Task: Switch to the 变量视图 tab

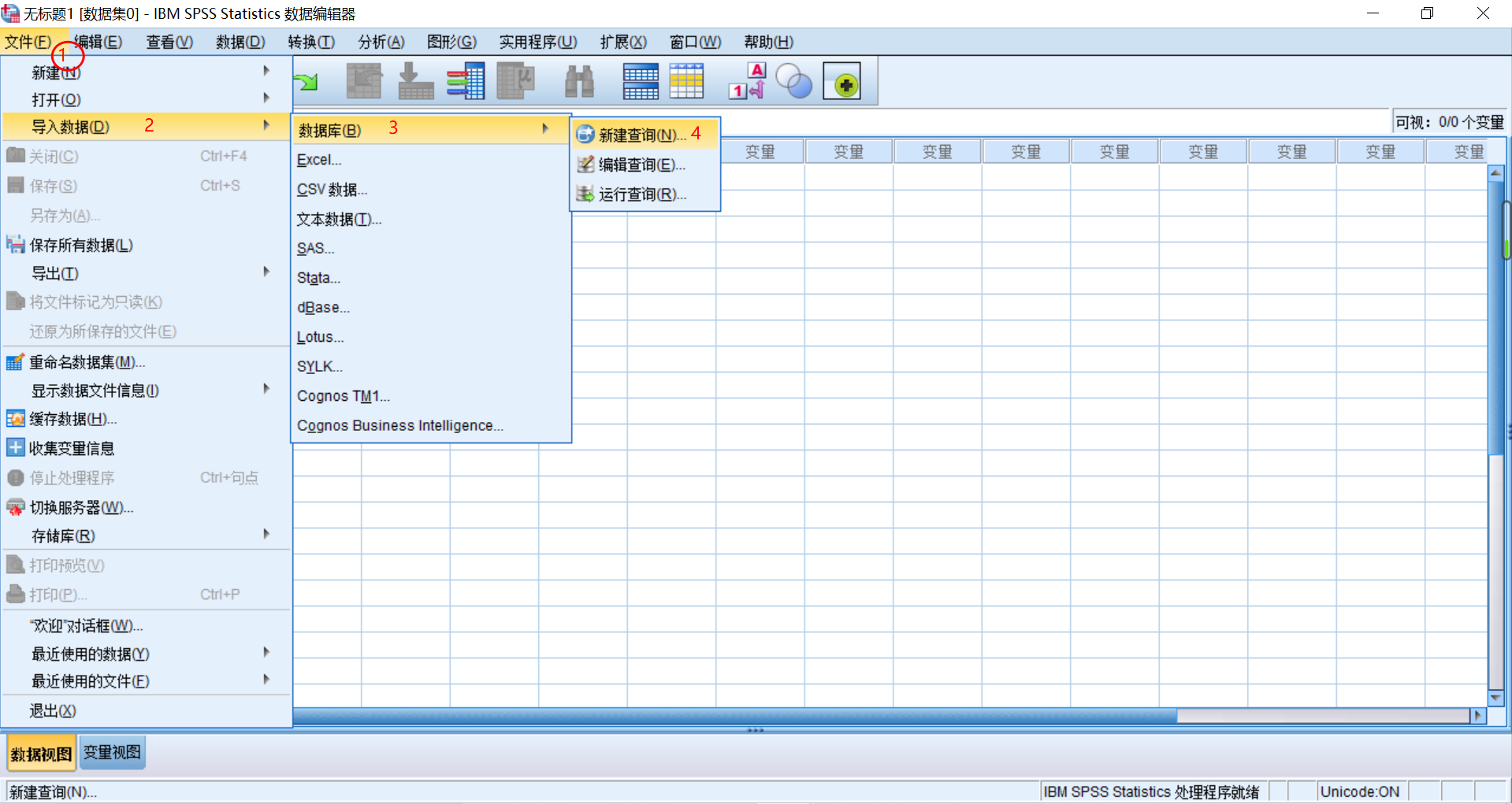Action: coord(112,752)
